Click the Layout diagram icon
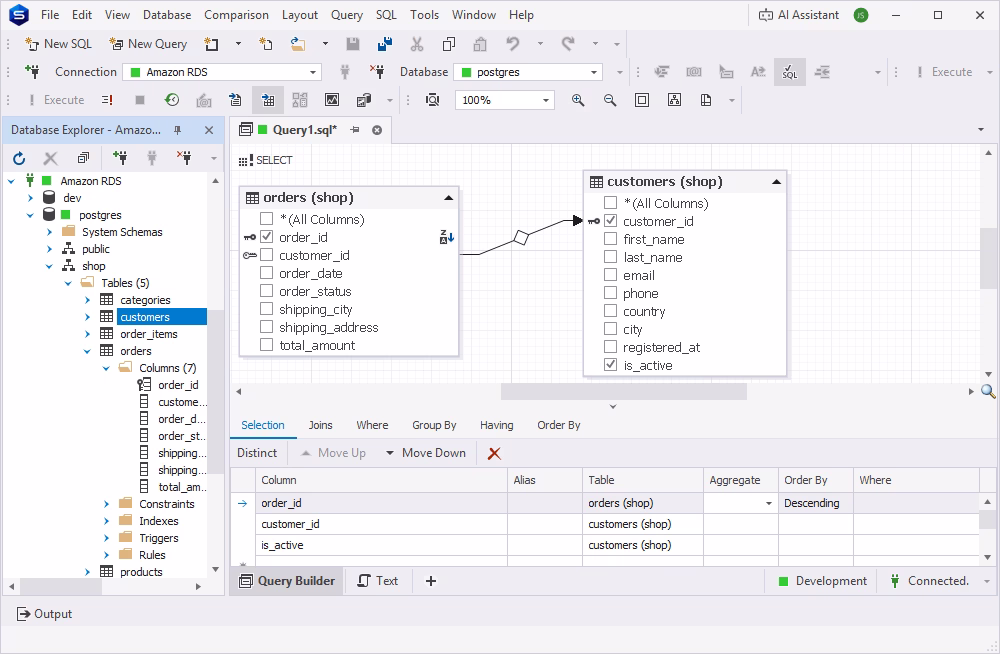Image resolution: width=1000 pixels, height=654 pixels. point(674,100)
